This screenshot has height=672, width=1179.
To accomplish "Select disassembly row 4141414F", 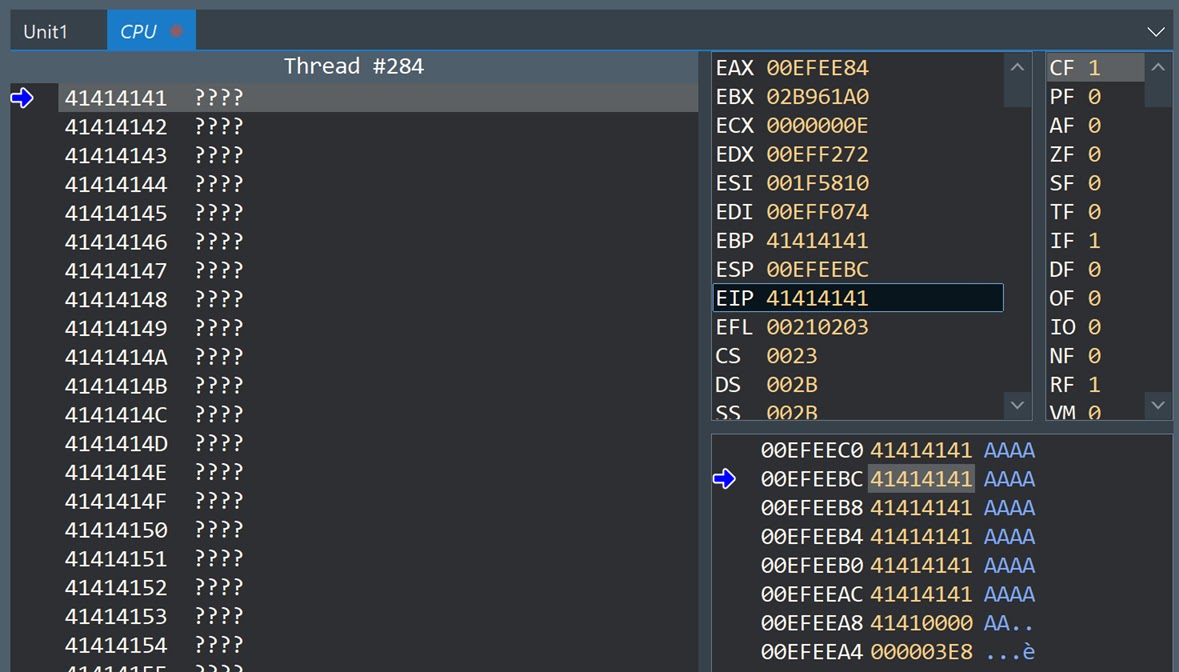I will coord(378,501).
